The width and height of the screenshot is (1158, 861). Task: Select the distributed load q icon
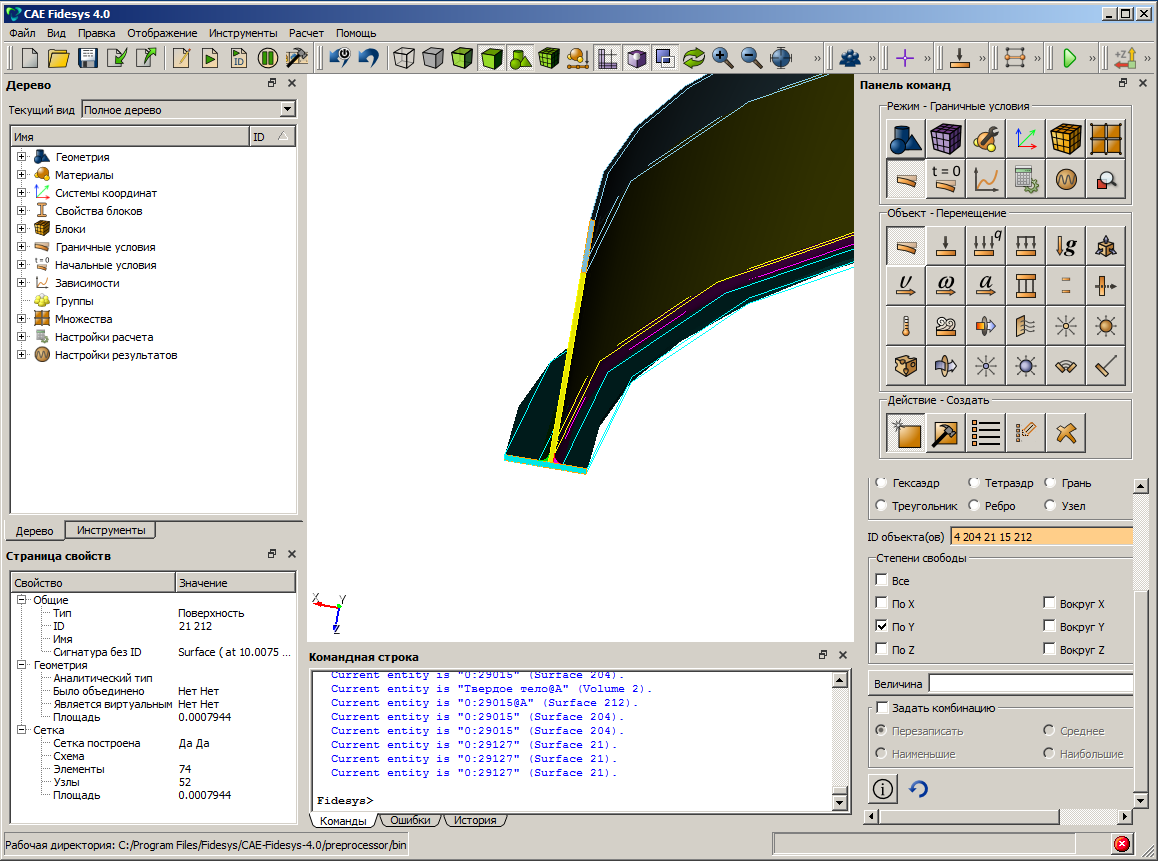click(x=985, y=245)
